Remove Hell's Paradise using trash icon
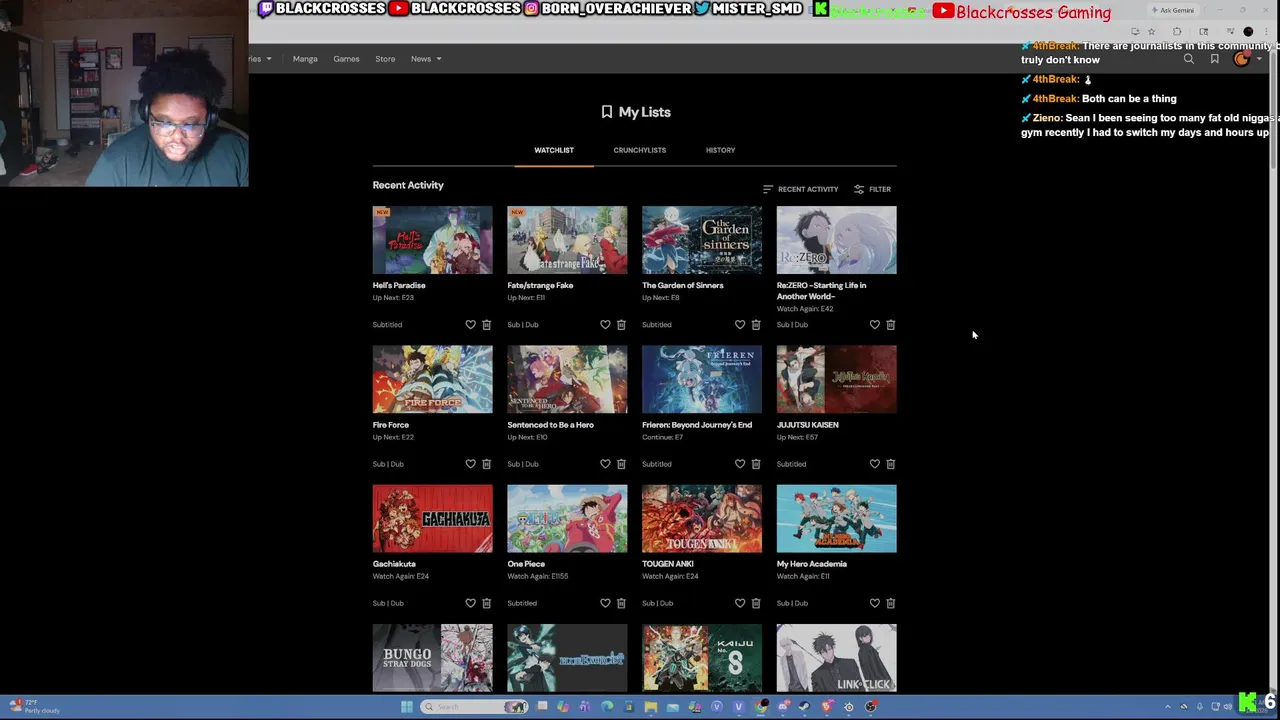The image size is (1280, 720). [x=487, y=325]
